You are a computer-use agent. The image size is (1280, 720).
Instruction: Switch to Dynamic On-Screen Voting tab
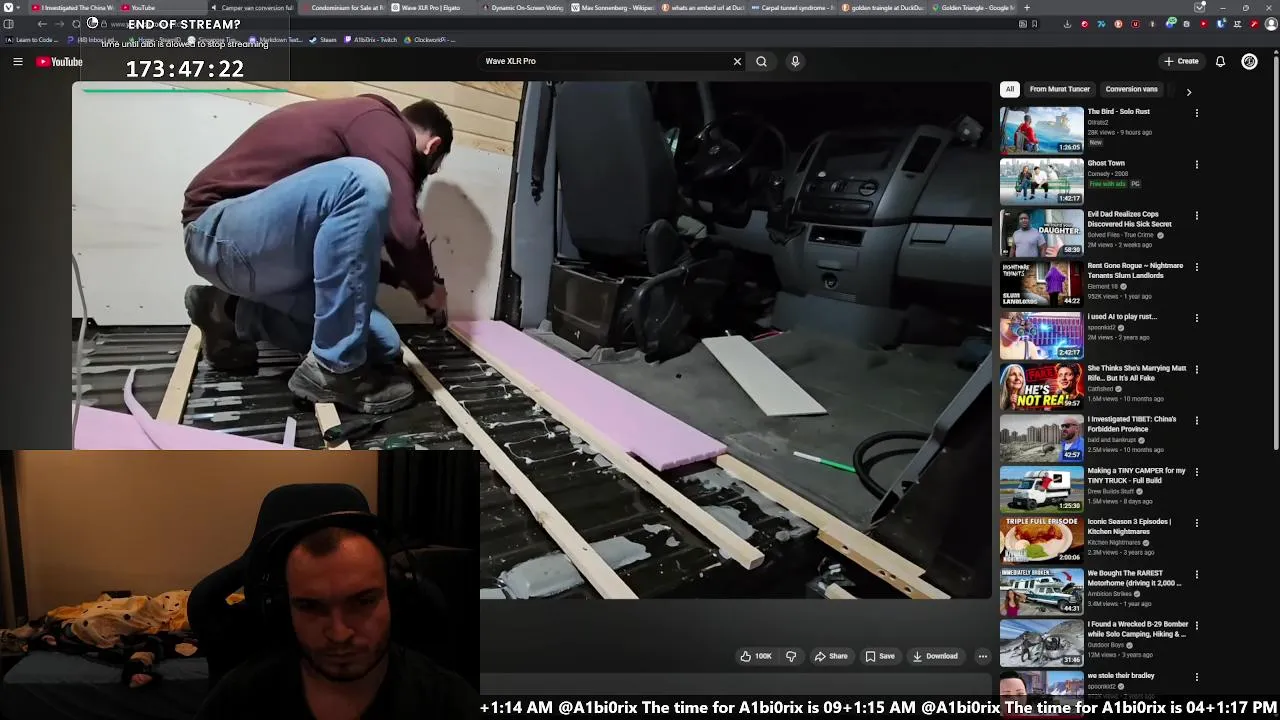(521, 8)
